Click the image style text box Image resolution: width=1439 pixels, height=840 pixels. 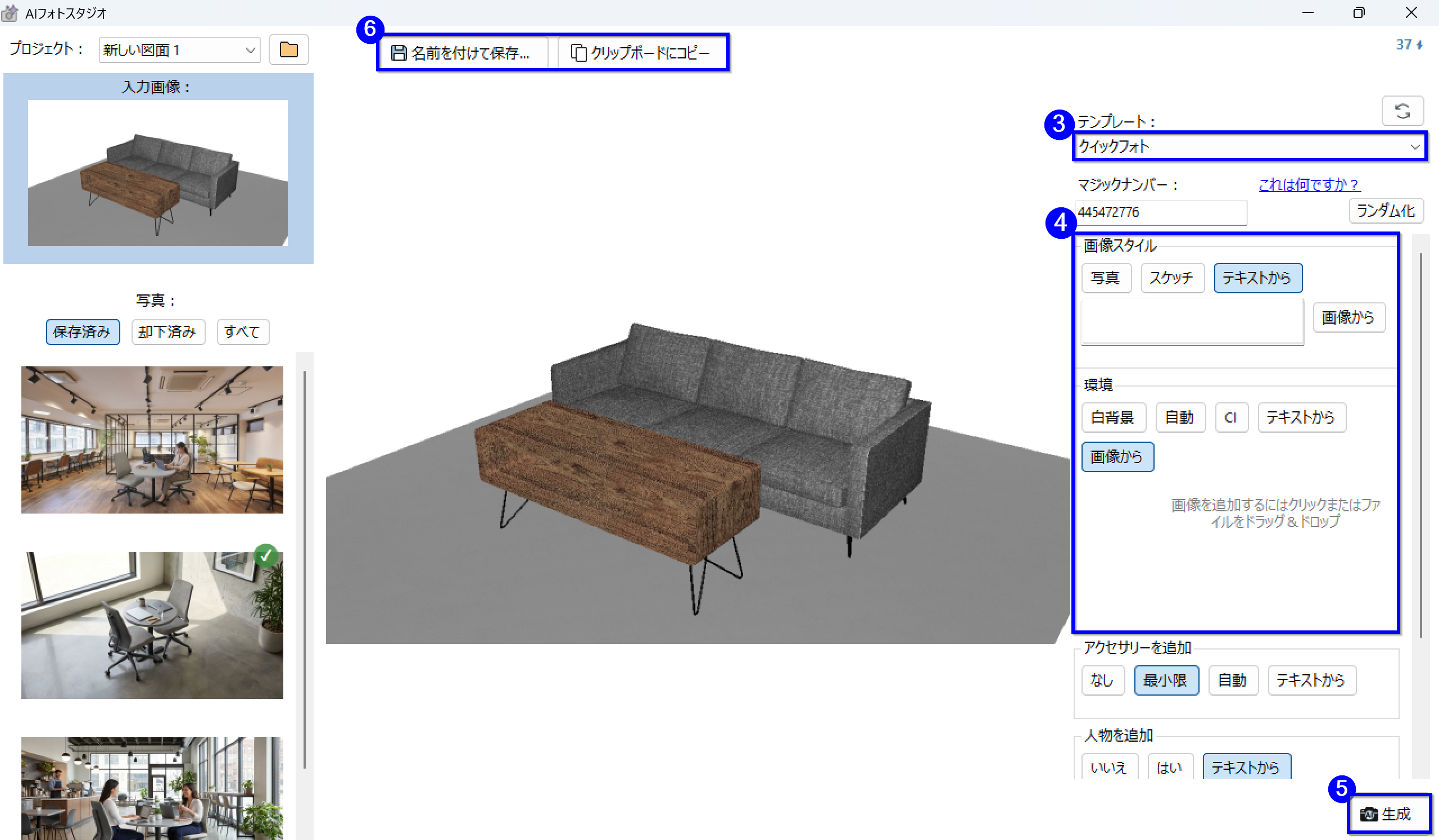[1192, 322]
